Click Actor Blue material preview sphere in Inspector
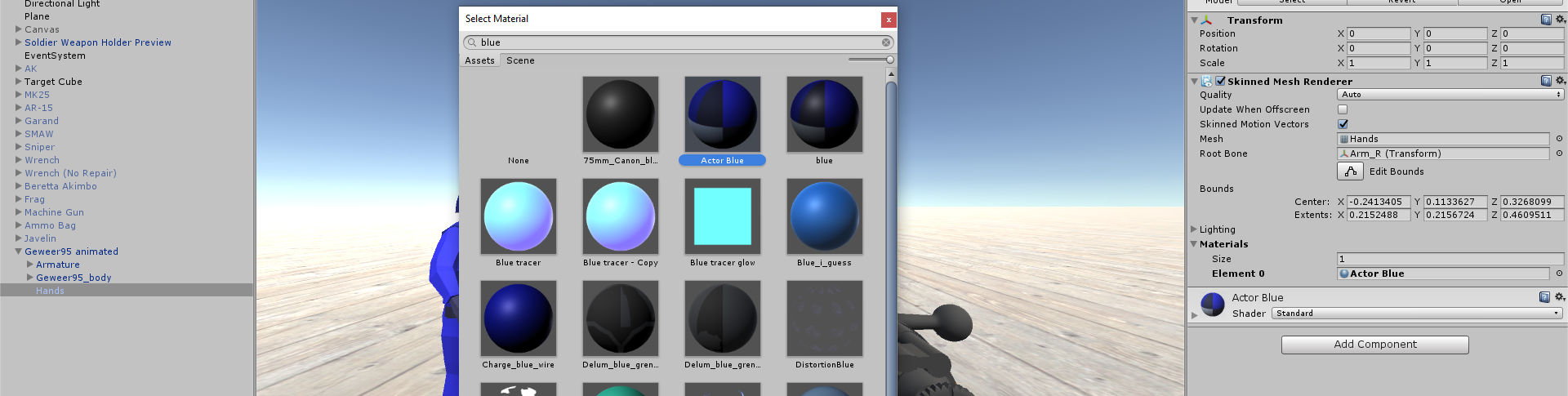 [x=1213, y=305]
